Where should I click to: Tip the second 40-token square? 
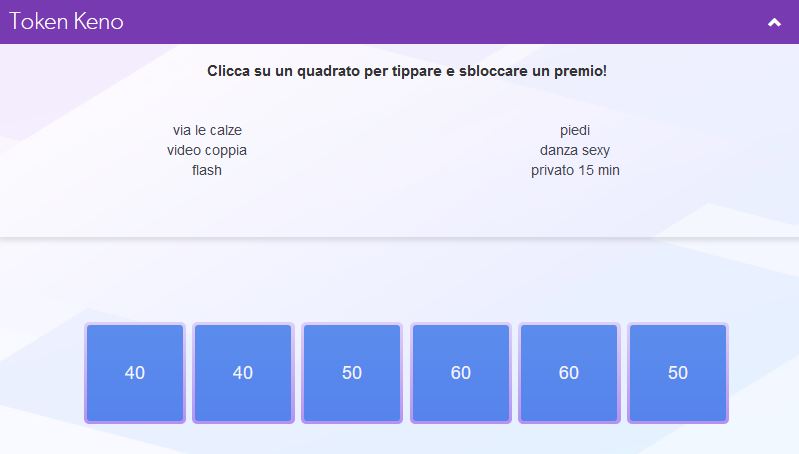coord(243,373)
